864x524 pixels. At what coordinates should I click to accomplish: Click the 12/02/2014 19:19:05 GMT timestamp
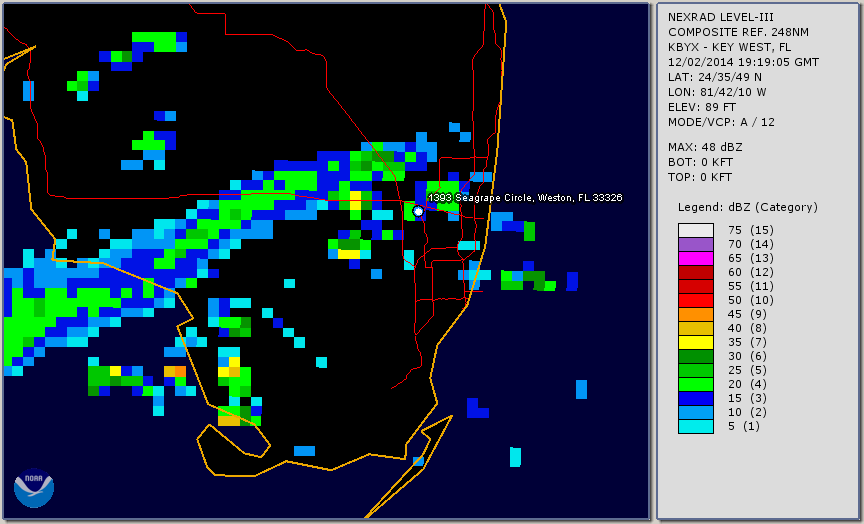[743, 62]
